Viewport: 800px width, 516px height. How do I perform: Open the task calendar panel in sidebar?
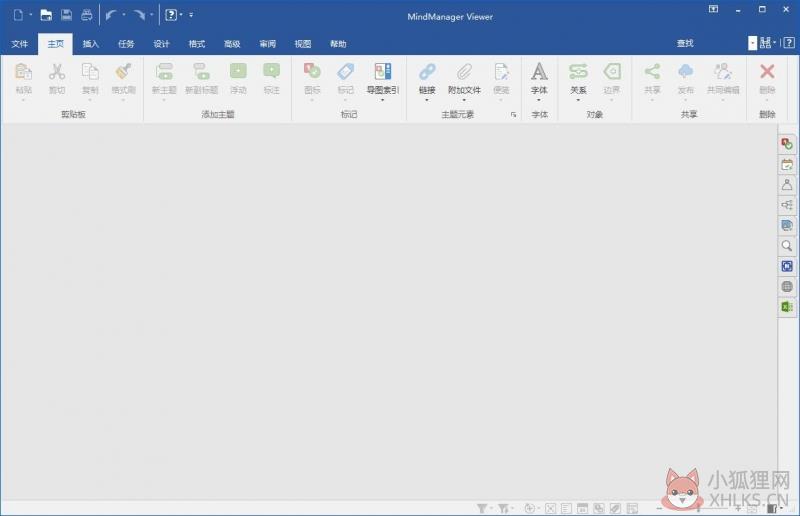tap(787, 164)
